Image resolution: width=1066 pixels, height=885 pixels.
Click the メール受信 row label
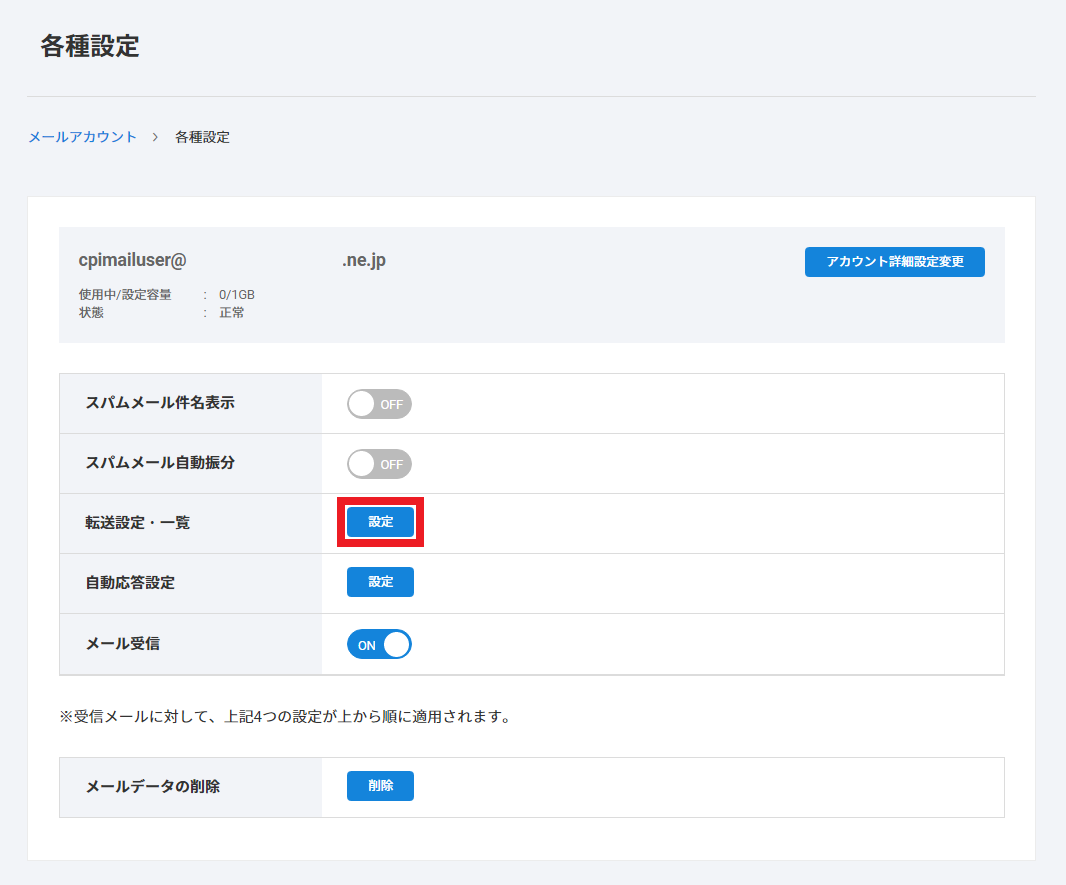pos(122,643)
